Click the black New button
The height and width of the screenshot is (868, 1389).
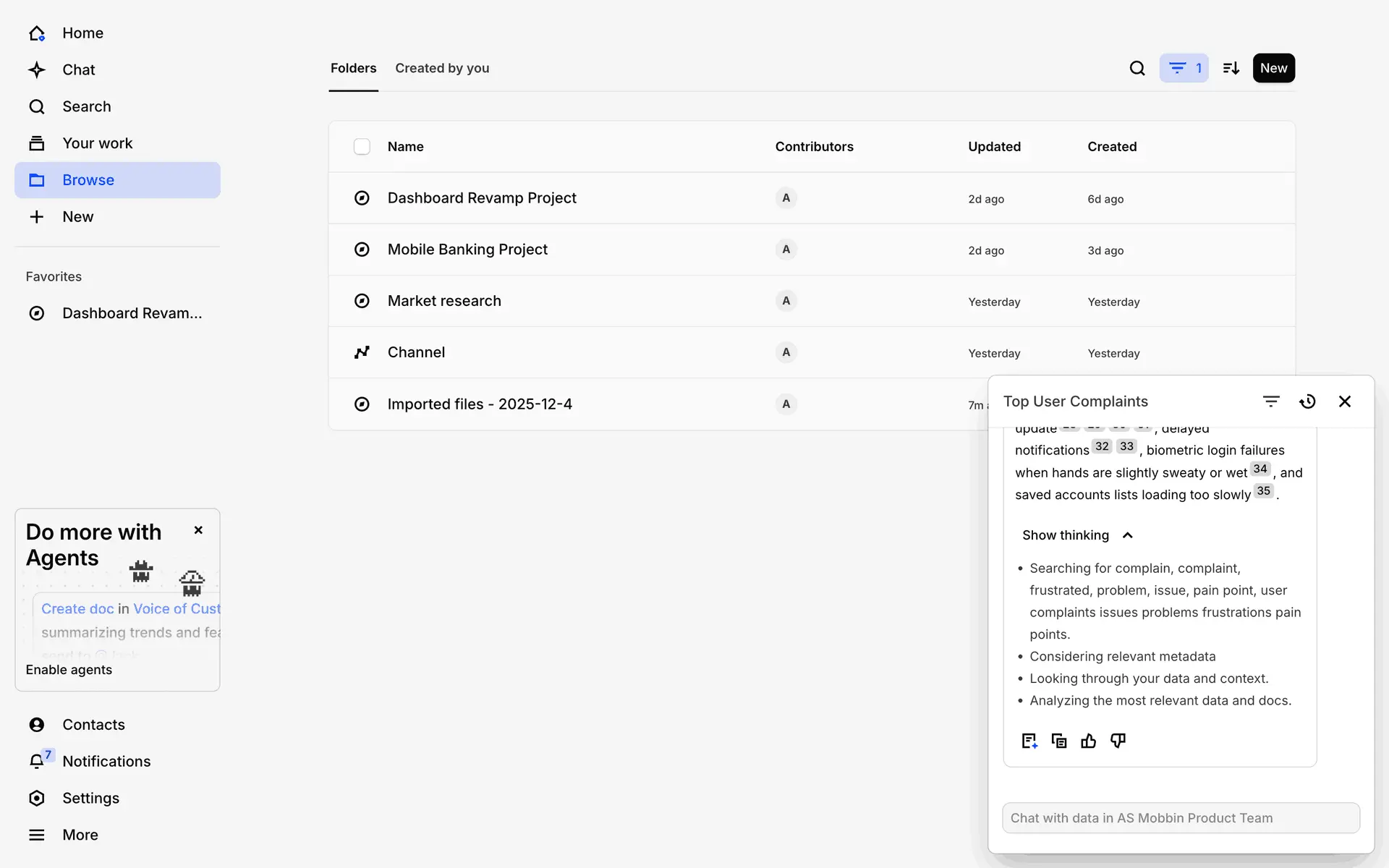(x=1273, y=68)
